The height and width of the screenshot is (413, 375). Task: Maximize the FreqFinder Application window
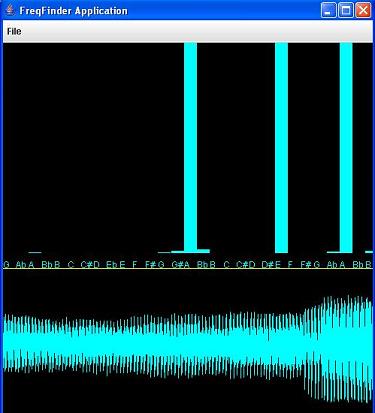tap(346, 10)
